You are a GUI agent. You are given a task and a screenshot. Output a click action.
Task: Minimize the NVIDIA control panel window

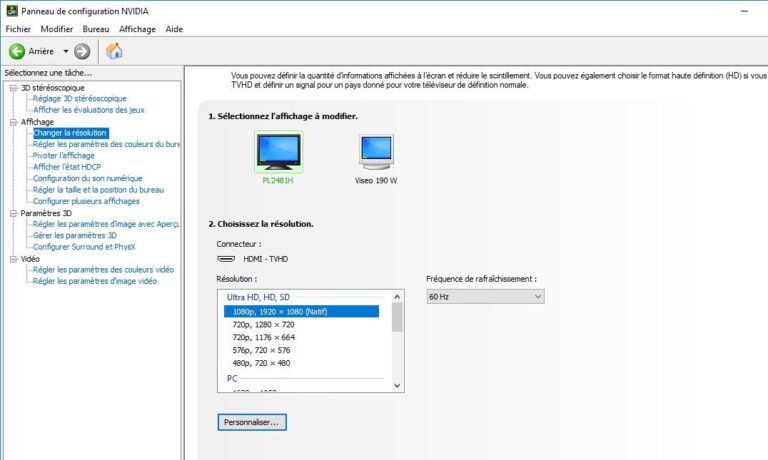point(744,11)
